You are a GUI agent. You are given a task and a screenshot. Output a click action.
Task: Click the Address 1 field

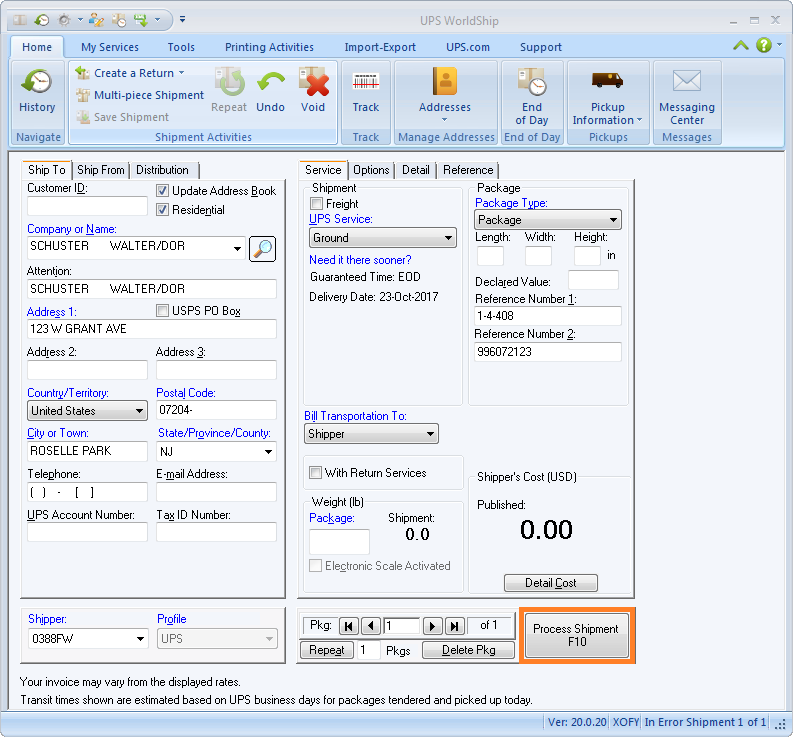point(152,329)
